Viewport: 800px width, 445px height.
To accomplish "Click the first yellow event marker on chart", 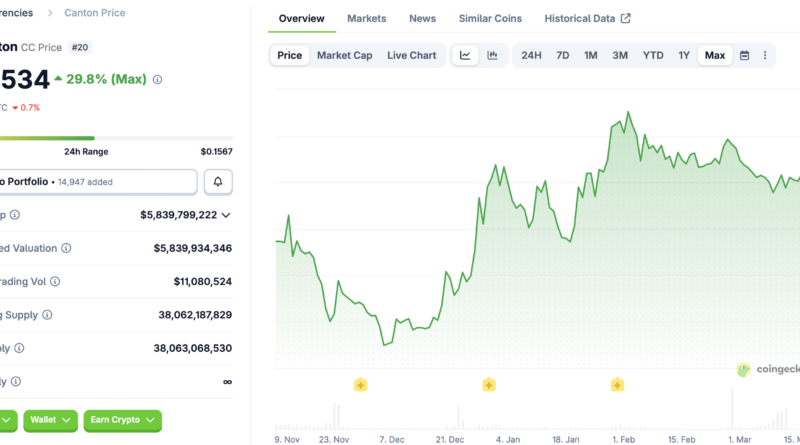I will click(x=360, y=385).
